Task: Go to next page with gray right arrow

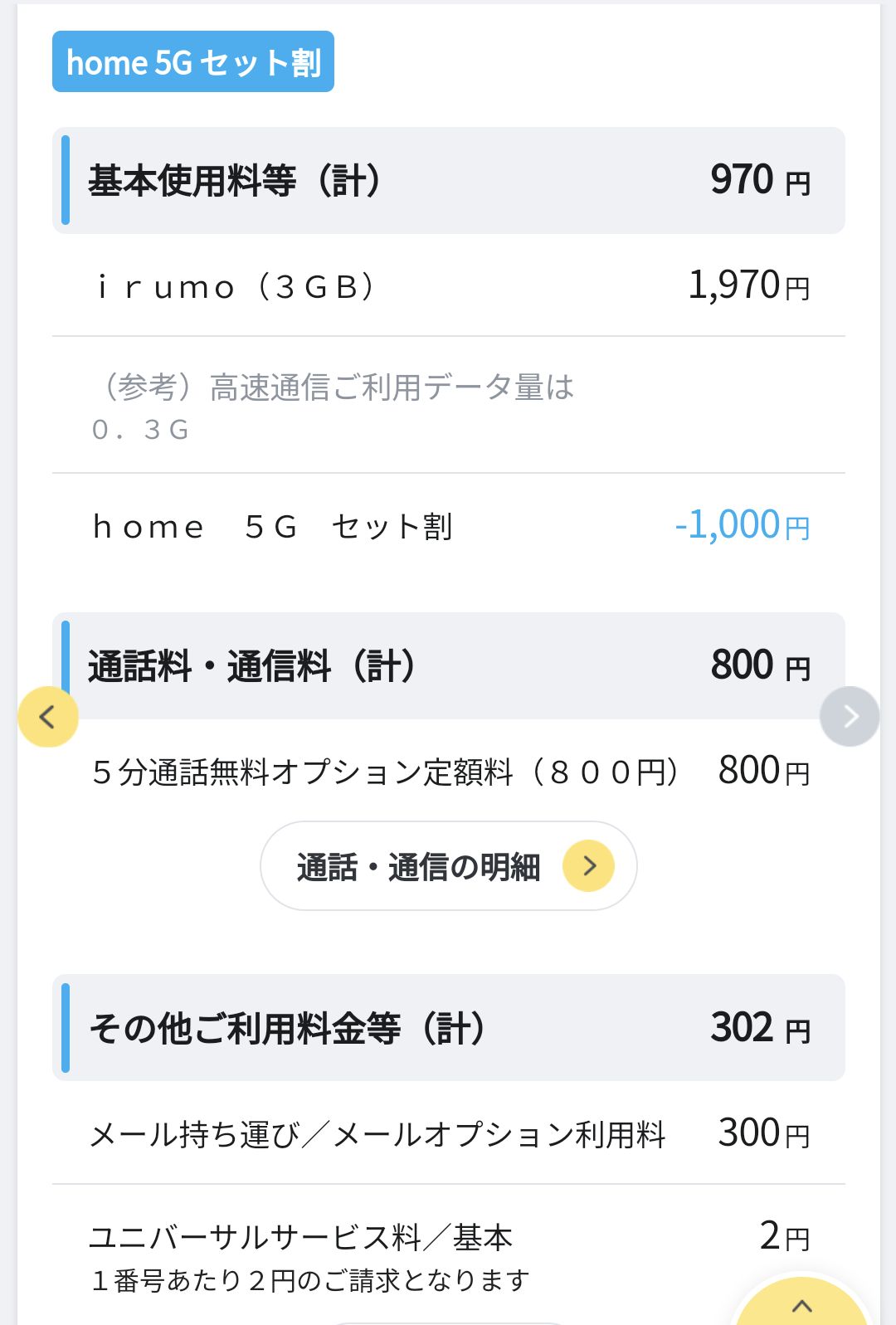Action: [850, 716]
